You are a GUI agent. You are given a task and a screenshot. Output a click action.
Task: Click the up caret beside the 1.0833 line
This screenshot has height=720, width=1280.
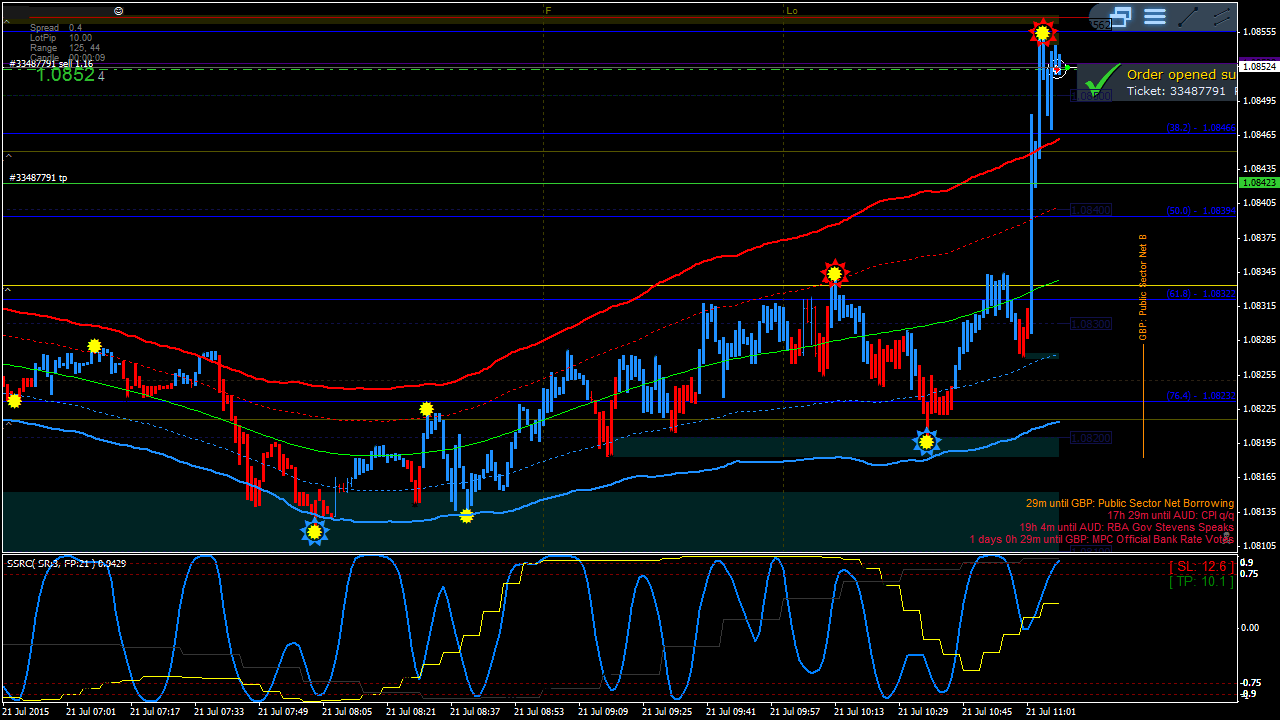[8, 290]
